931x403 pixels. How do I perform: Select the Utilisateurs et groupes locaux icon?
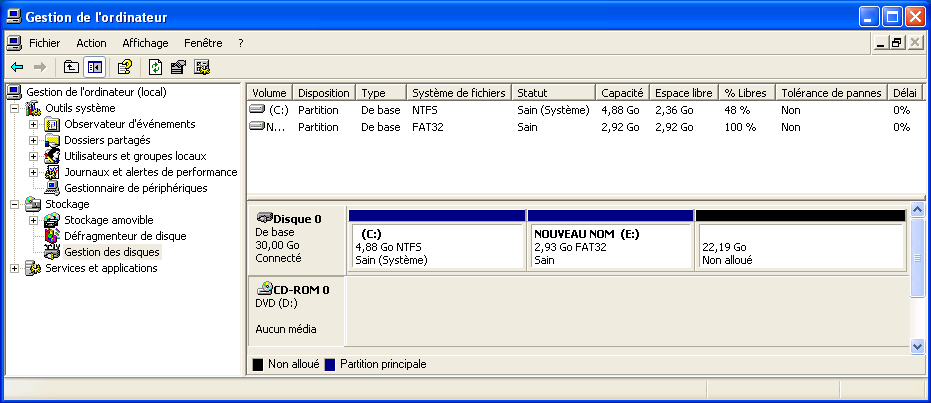click(52, 156)
